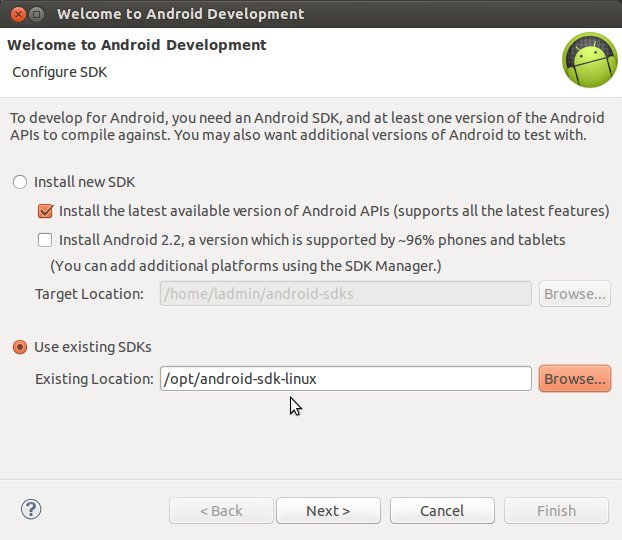This screenshot has width=622, height=540.
Task: Uncheck Install the latest available Android APIs
Action: pyautogui.click(x=45, y=211)
